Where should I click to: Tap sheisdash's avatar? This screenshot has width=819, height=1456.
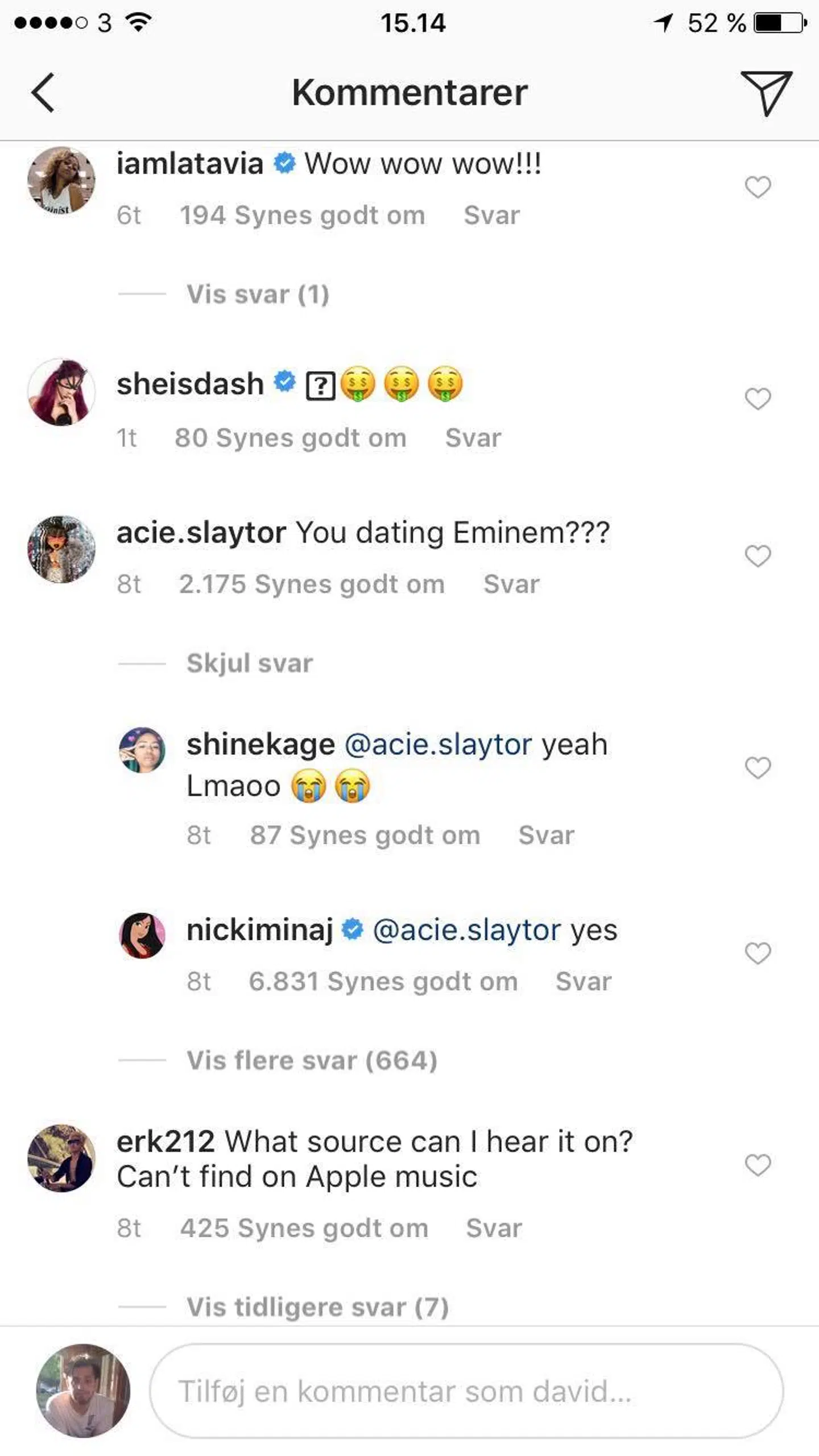pos(61,392)
